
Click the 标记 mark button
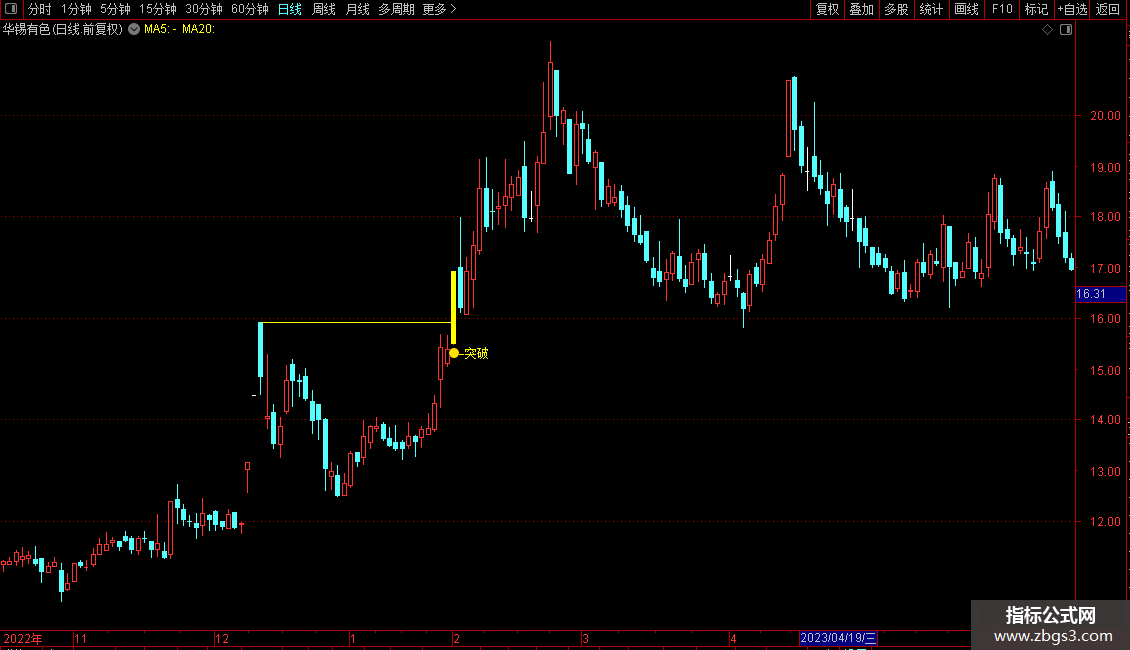(1036, 9)
